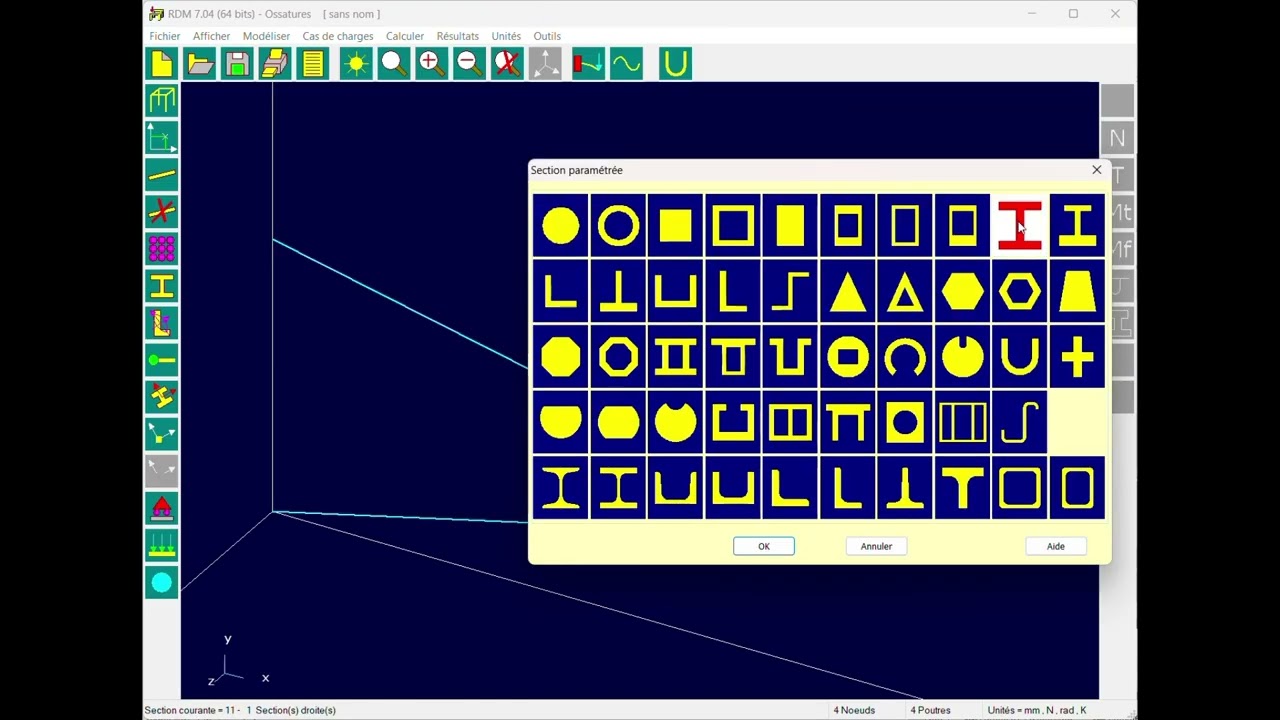Open the Unités menu
The height and width of the screenshot is (720, 1280).
[x=506, y=36]
